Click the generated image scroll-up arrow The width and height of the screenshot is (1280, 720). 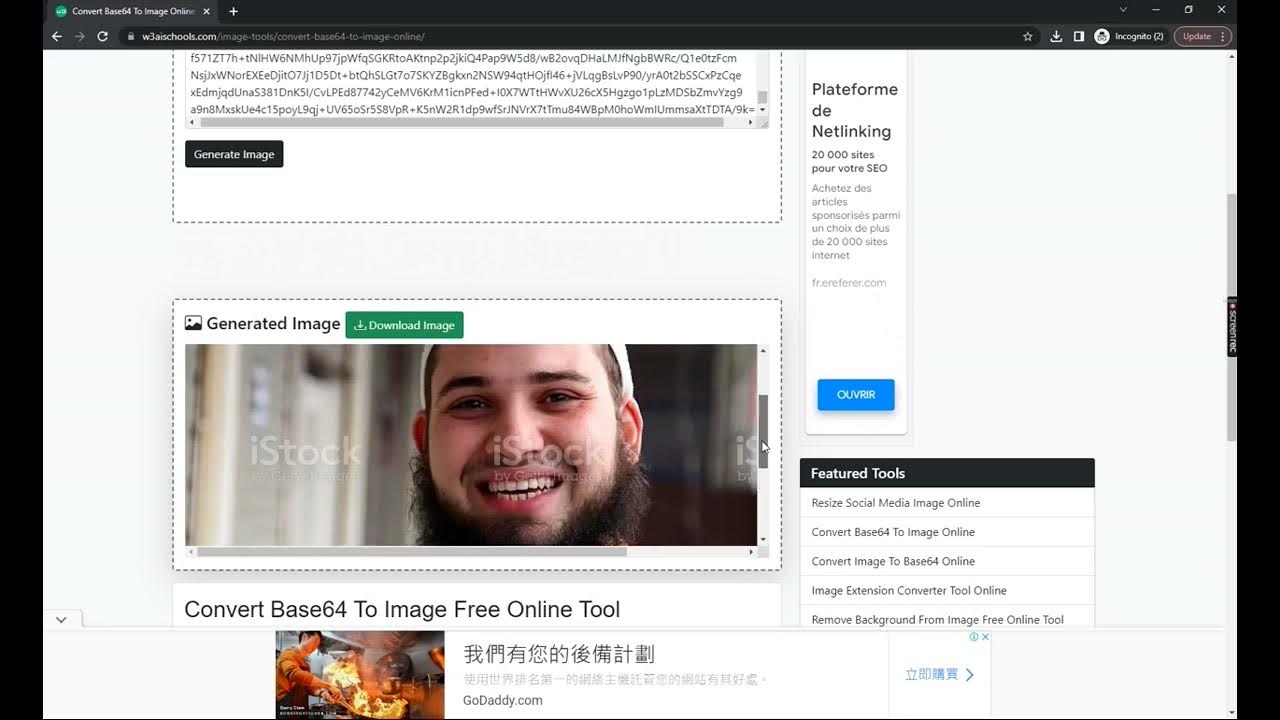click(x=763, y=351)
